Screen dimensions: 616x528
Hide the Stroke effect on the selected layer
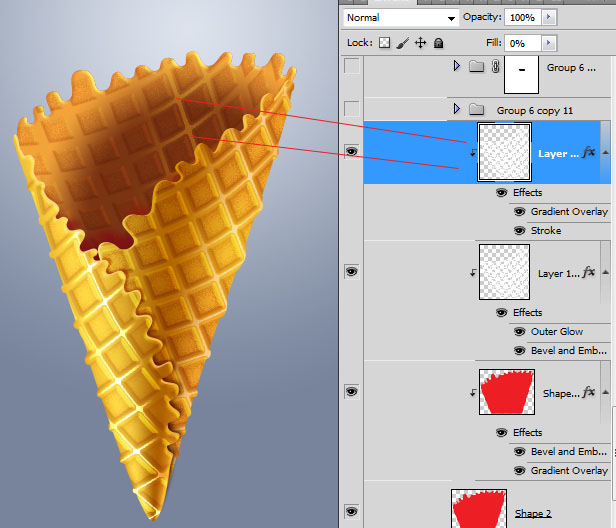click(x=519, y=231)
